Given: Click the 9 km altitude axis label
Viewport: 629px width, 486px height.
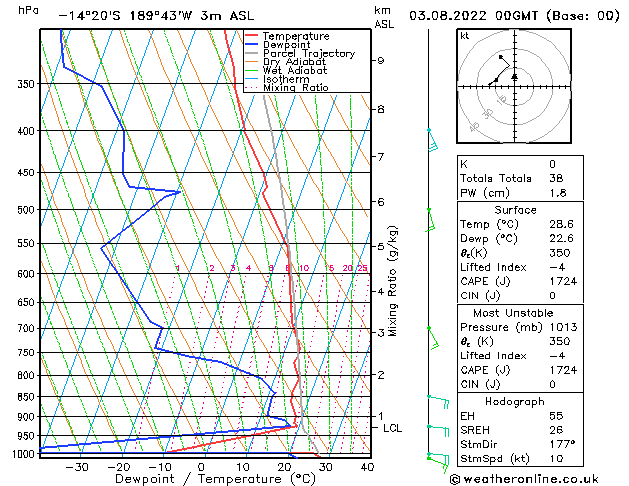Looking at the screenshot, I should [381, 61].
